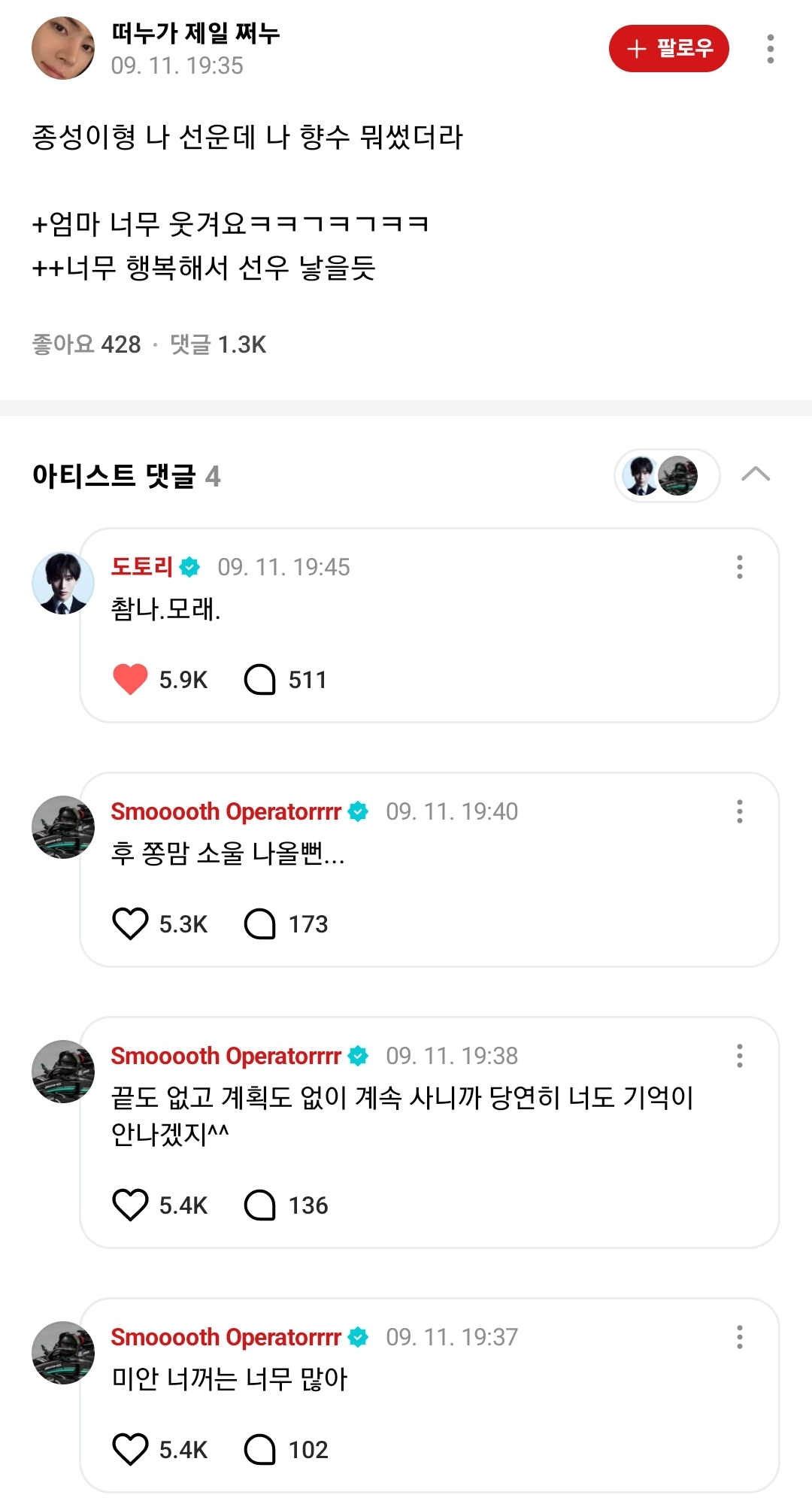Image resolution: width=812 pixels, height=1507 pixels.
Task: Like the 19:37 comment '미안 너꺼는 너무 많아'
Action: (130, 1449)
